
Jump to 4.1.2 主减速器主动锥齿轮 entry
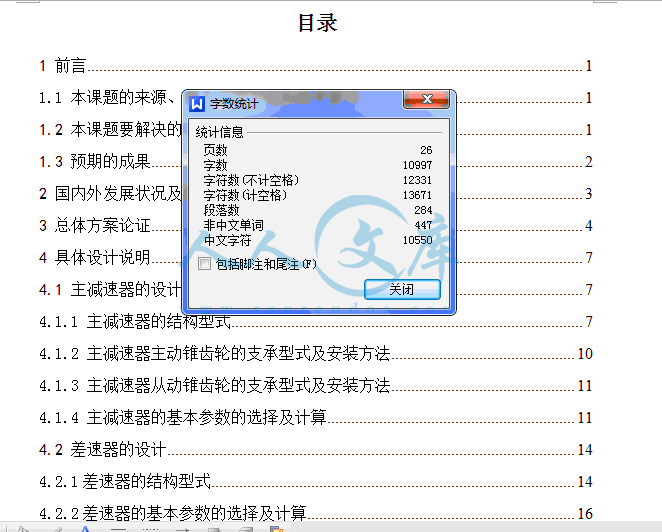(x=214, y=353)
